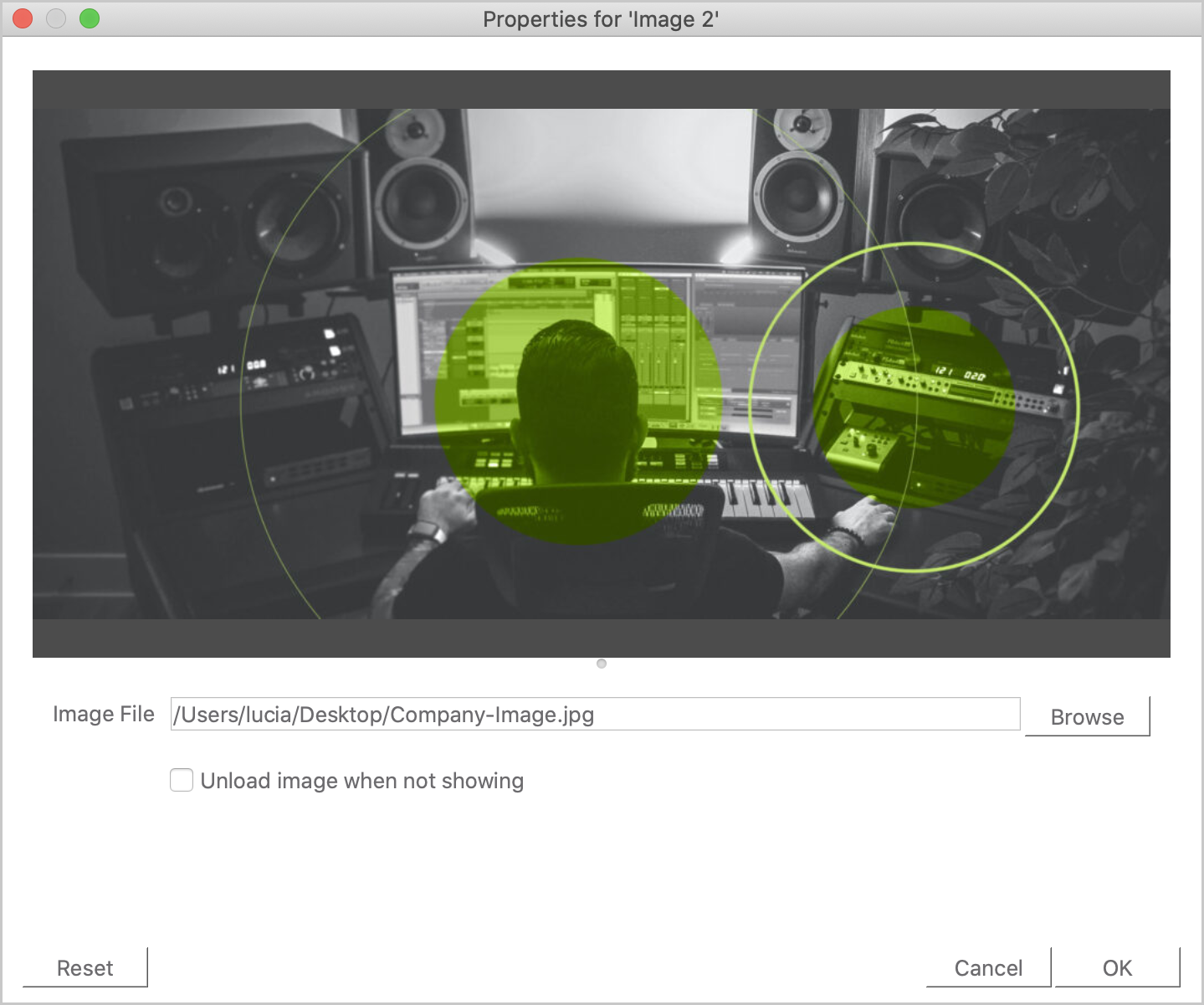This screenshot has height=1005, width=1204.
Task: Reset the image properties
Action: coord(85,967)
